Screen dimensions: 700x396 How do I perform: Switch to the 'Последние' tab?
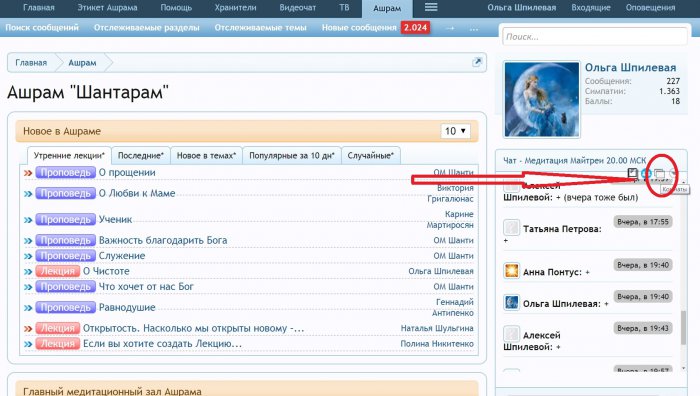[x=141, y=155]
